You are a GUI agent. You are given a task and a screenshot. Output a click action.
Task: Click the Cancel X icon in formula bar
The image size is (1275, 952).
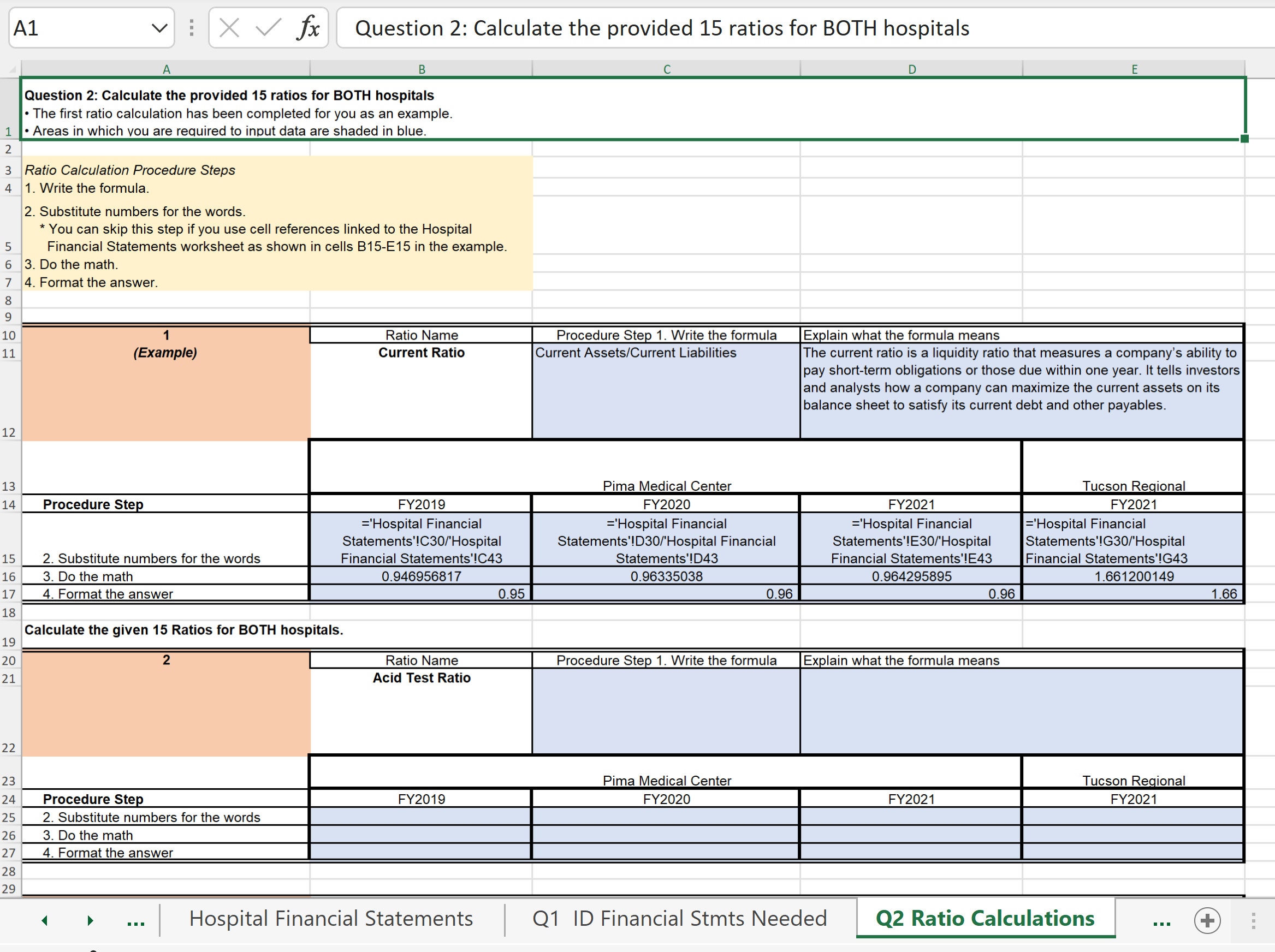229,28
